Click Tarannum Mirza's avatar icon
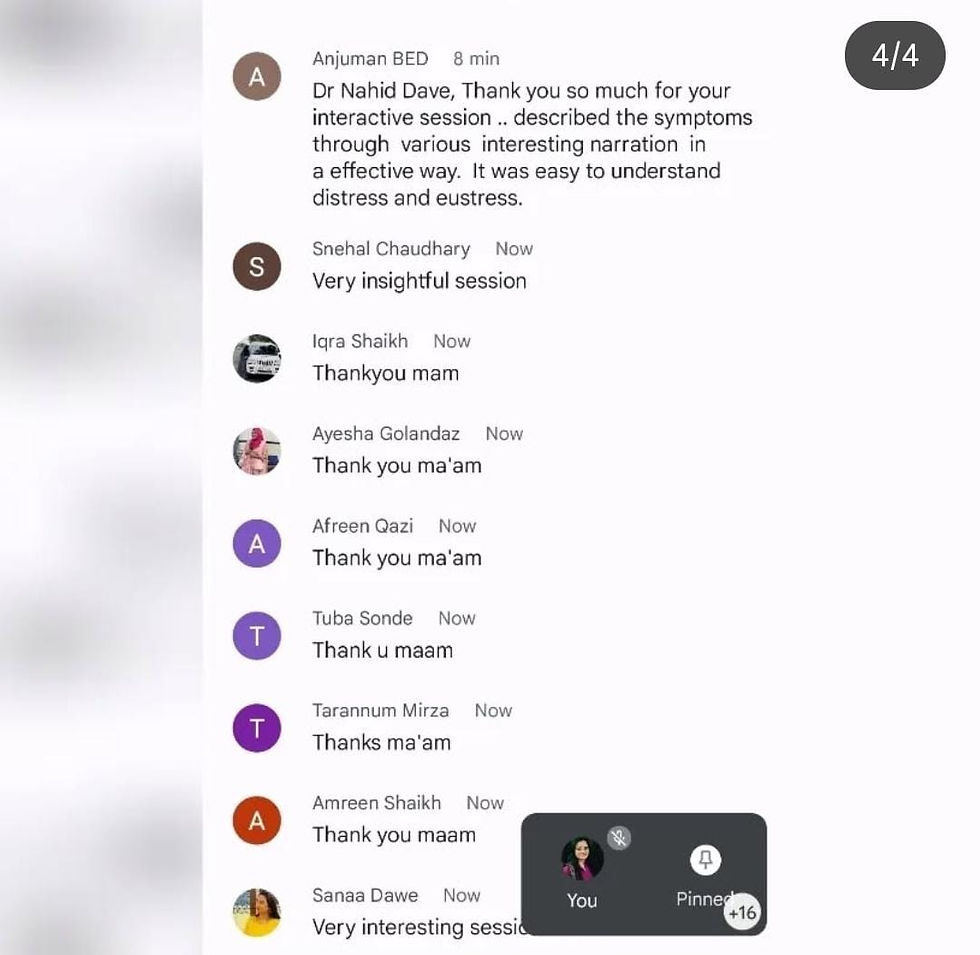The image size is (980, 955). pos(257,728)
